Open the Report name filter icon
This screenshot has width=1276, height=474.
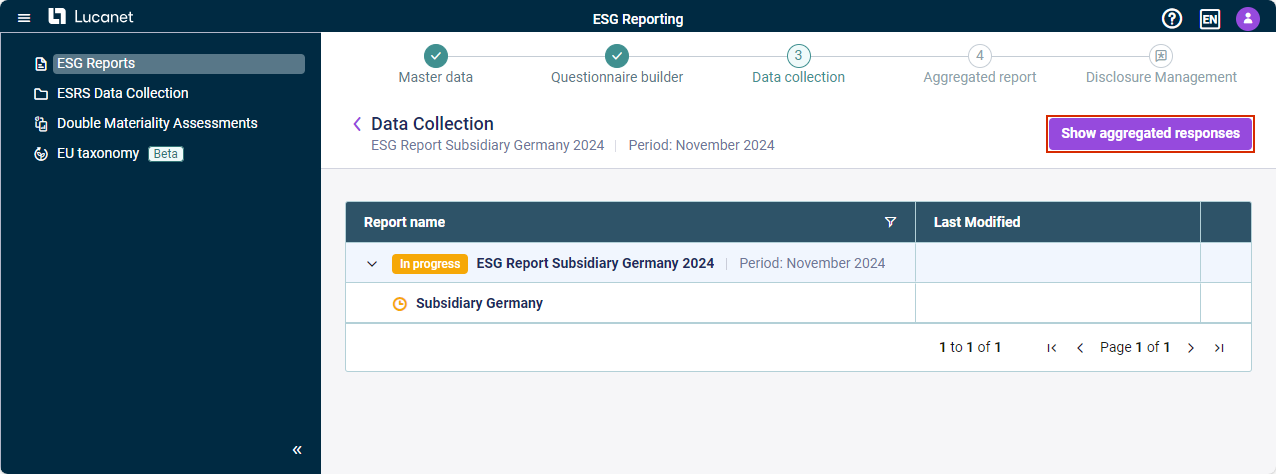pyautogui.click(x=890, y=222)
